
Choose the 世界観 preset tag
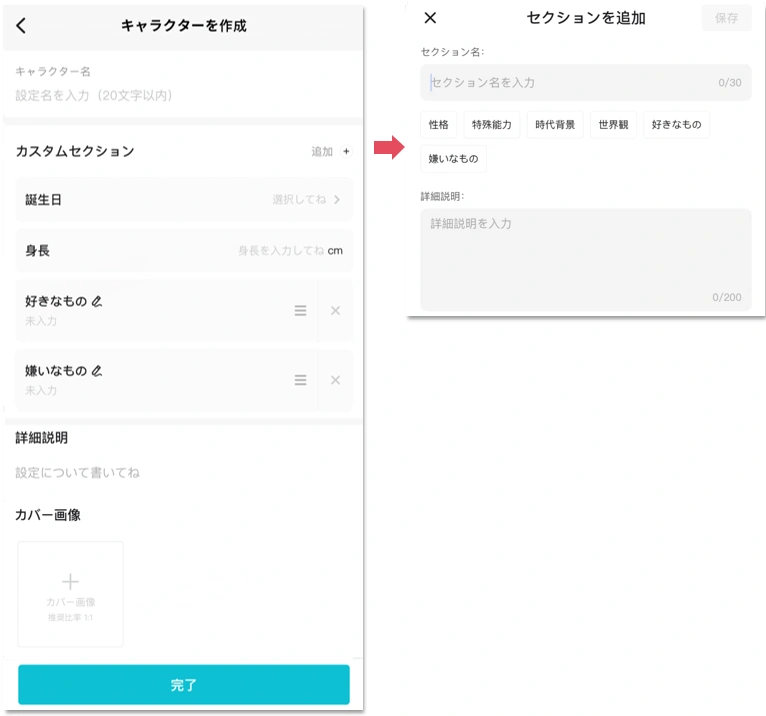click(x=613, y=125)
